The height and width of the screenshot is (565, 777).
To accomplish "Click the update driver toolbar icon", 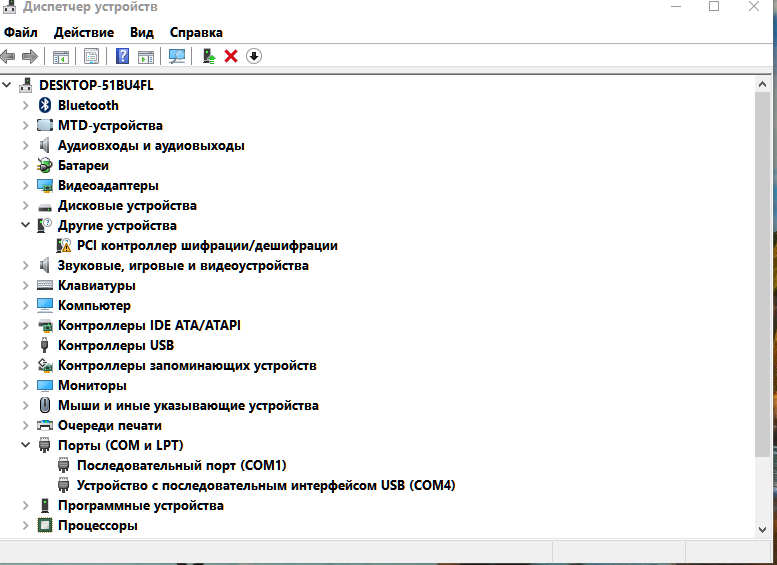I will (208, 56).
